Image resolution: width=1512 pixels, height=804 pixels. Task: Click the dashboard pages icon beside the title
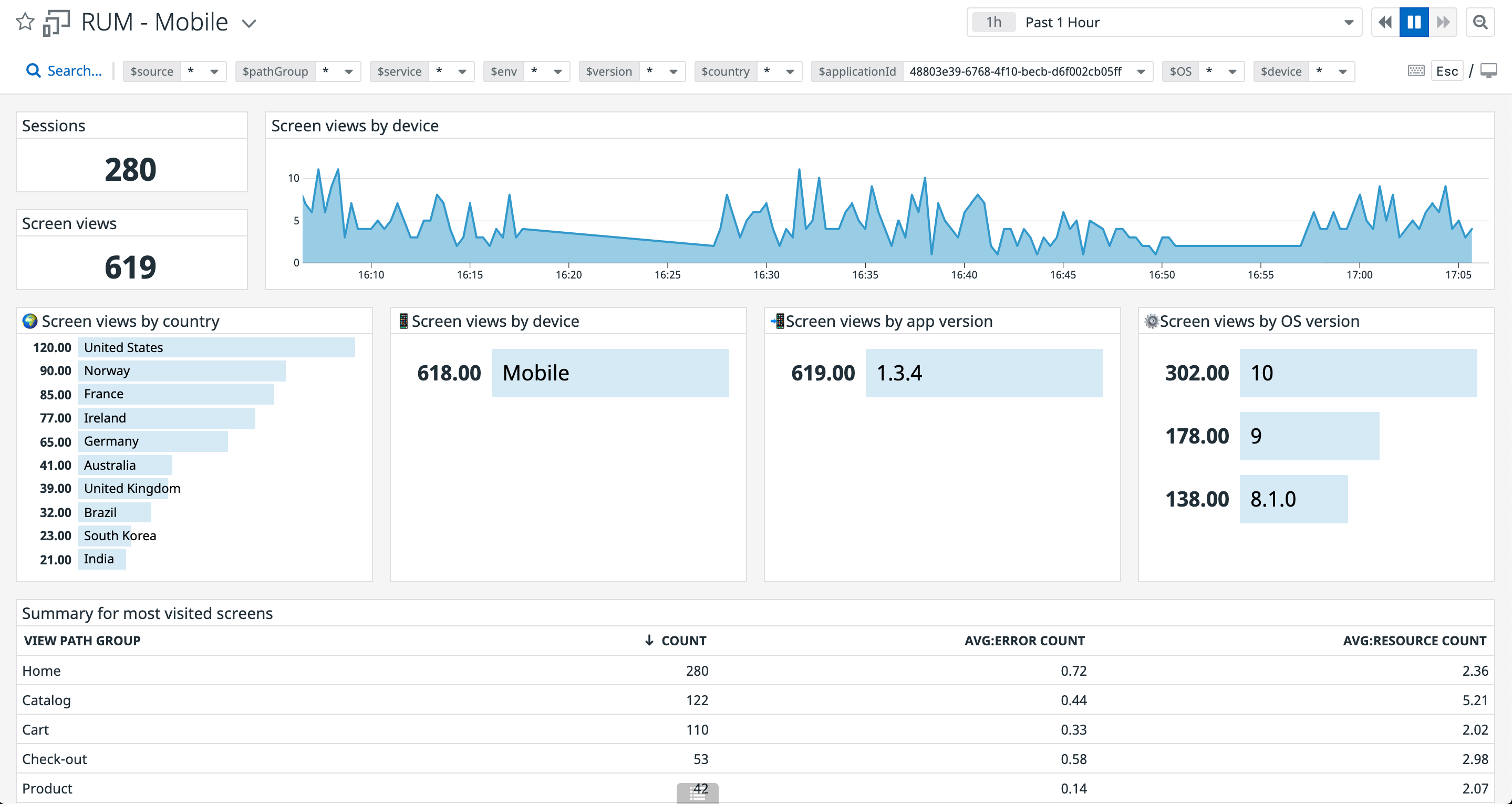tap(56, 22)
